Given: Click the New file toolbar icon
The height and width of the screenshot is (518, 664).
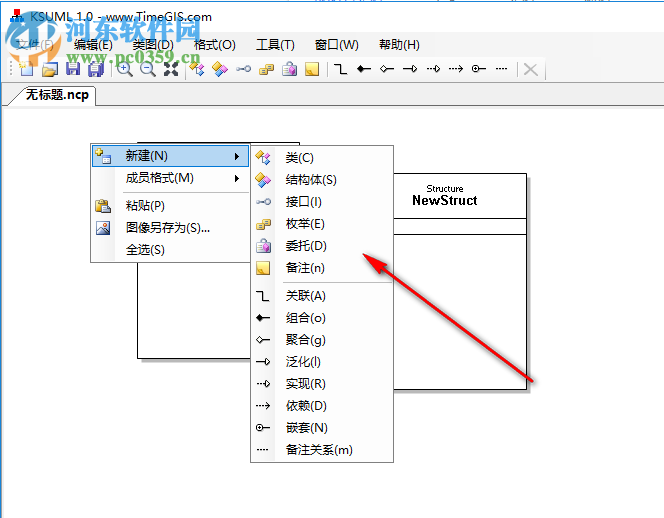Looking at the screenshot, I should click(x=27, y=69).
